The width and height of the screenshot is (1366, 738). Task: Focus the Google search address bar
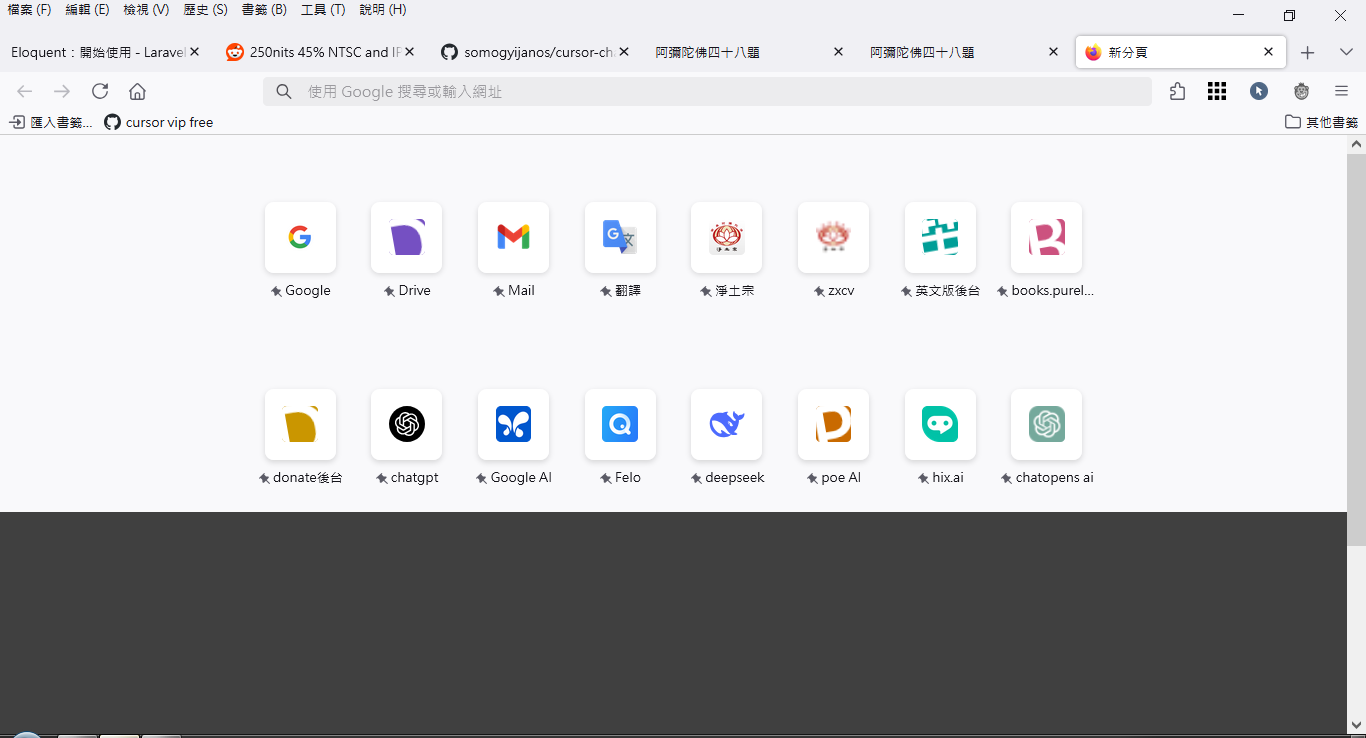click(707, 91)
